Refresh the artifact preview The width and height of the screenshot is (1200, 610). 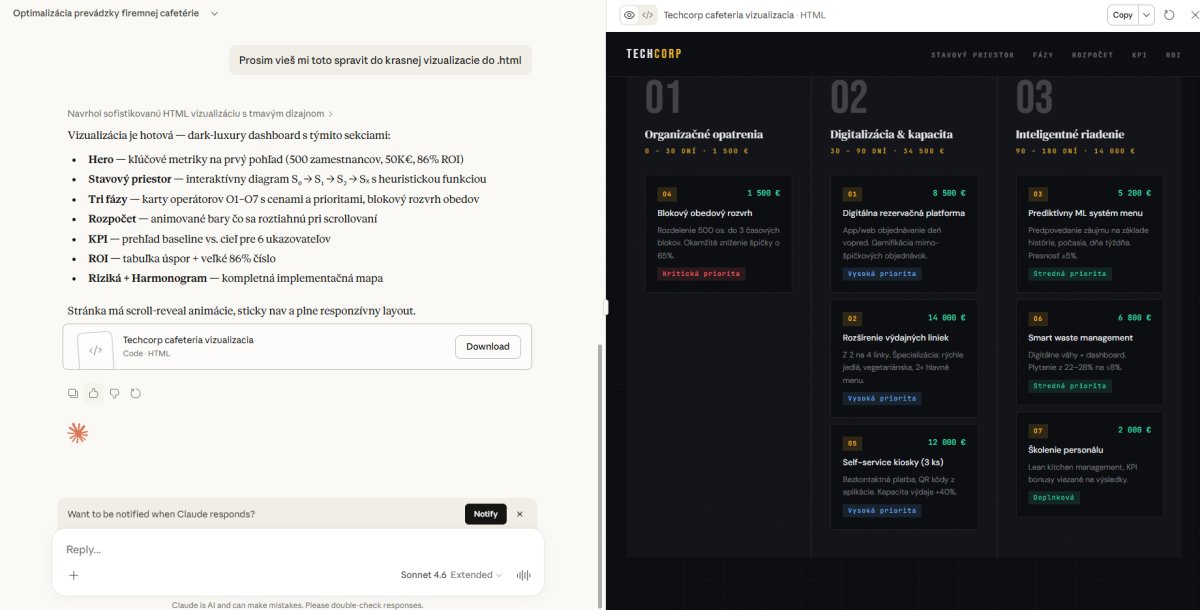pyautogui.click(x=1169, y=15)
